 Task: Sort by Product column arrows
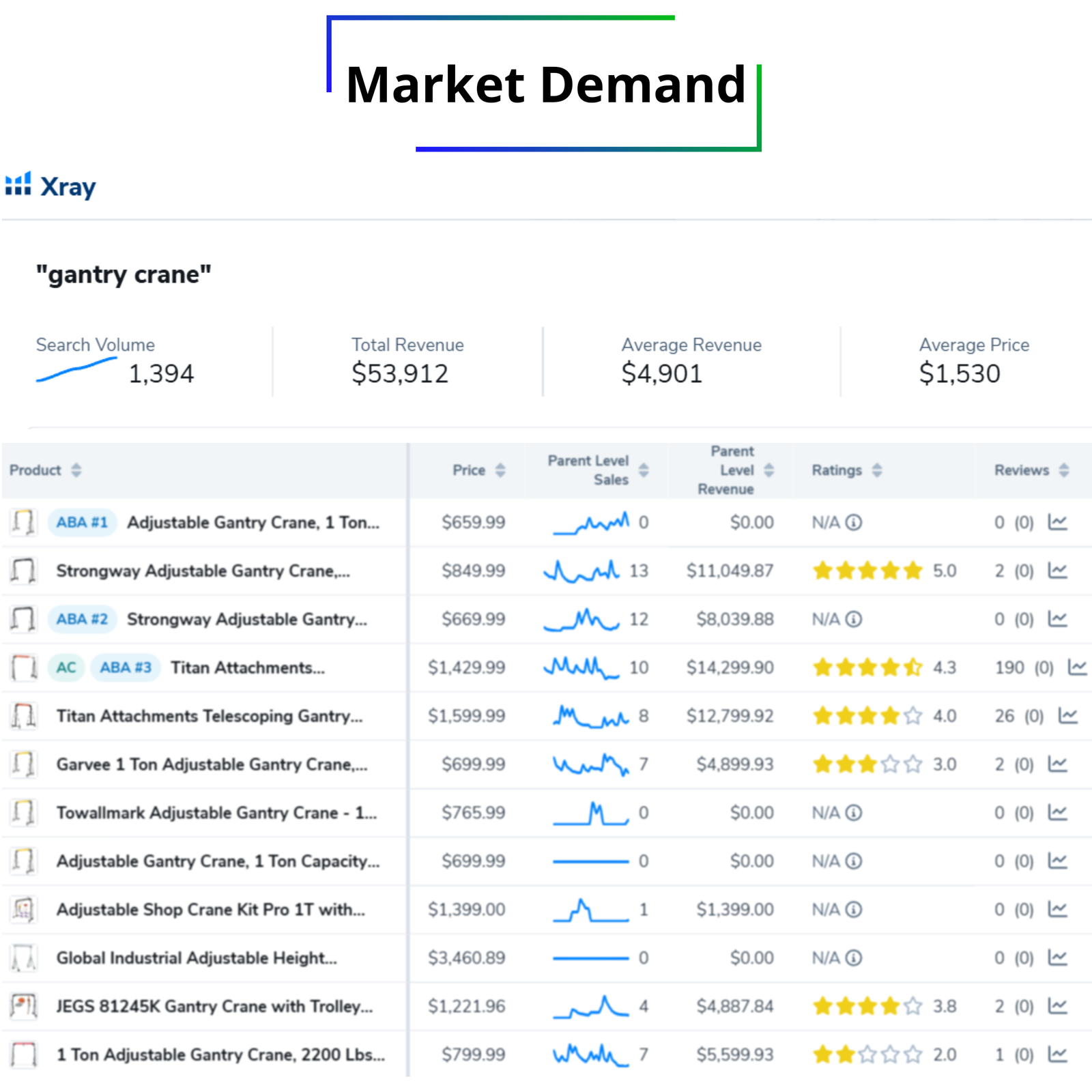[76, 470]
